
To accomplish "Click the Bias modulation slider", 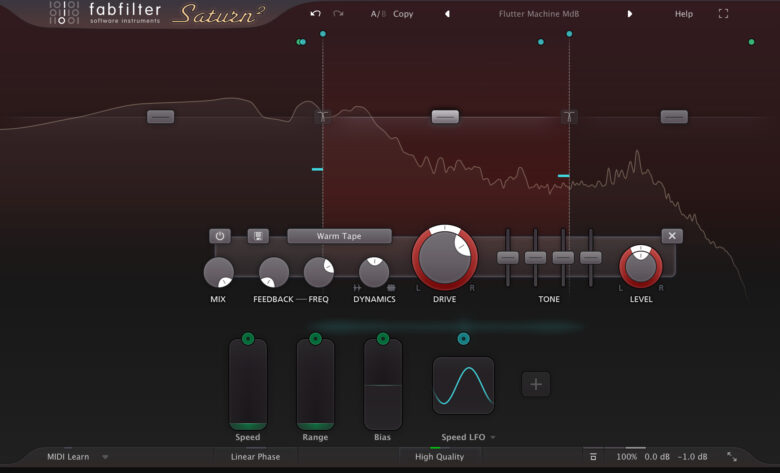I will pos(383,384).
